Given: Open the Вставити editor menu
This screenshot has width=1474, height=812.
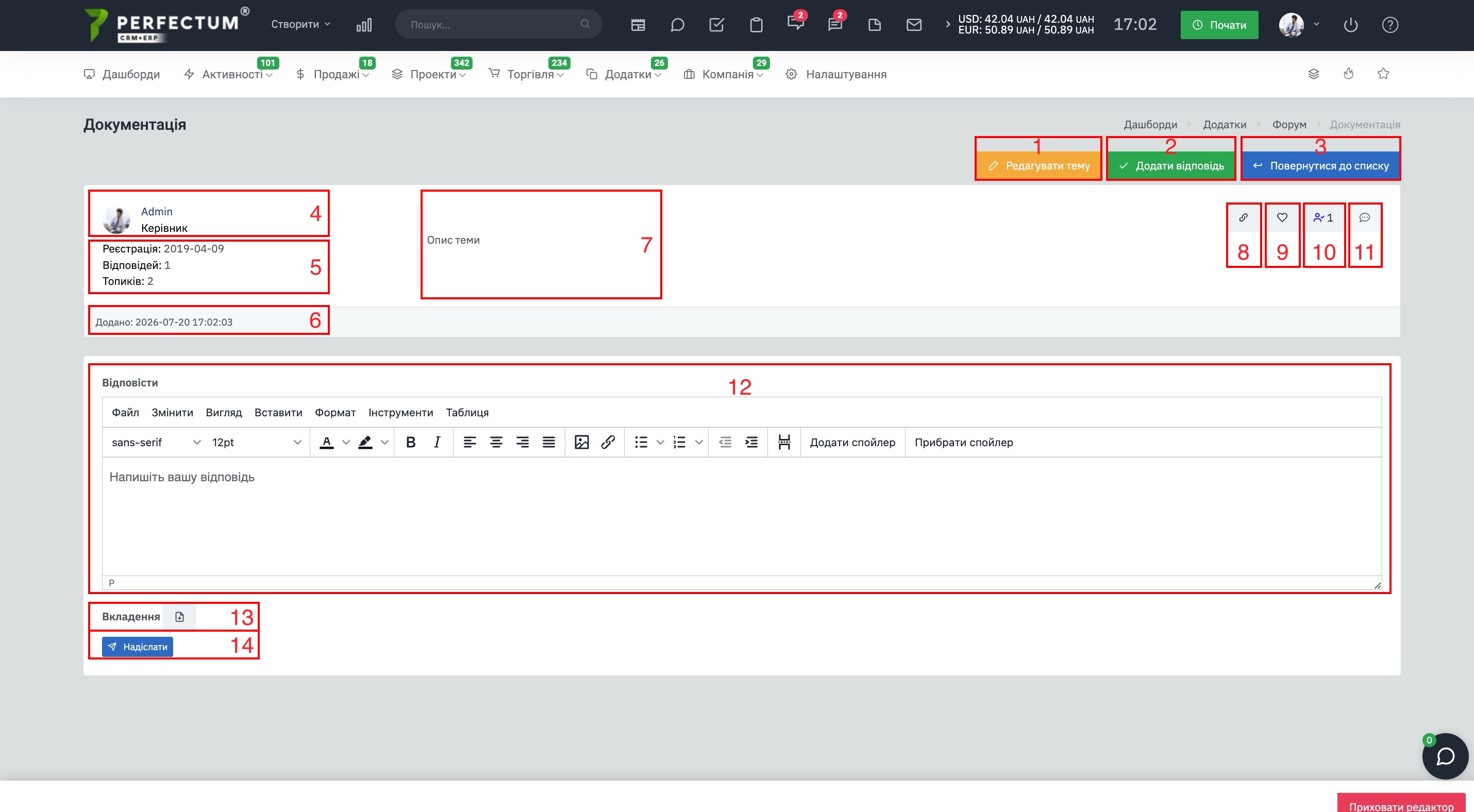Looking at the screenshot, I should pos(278,412).
